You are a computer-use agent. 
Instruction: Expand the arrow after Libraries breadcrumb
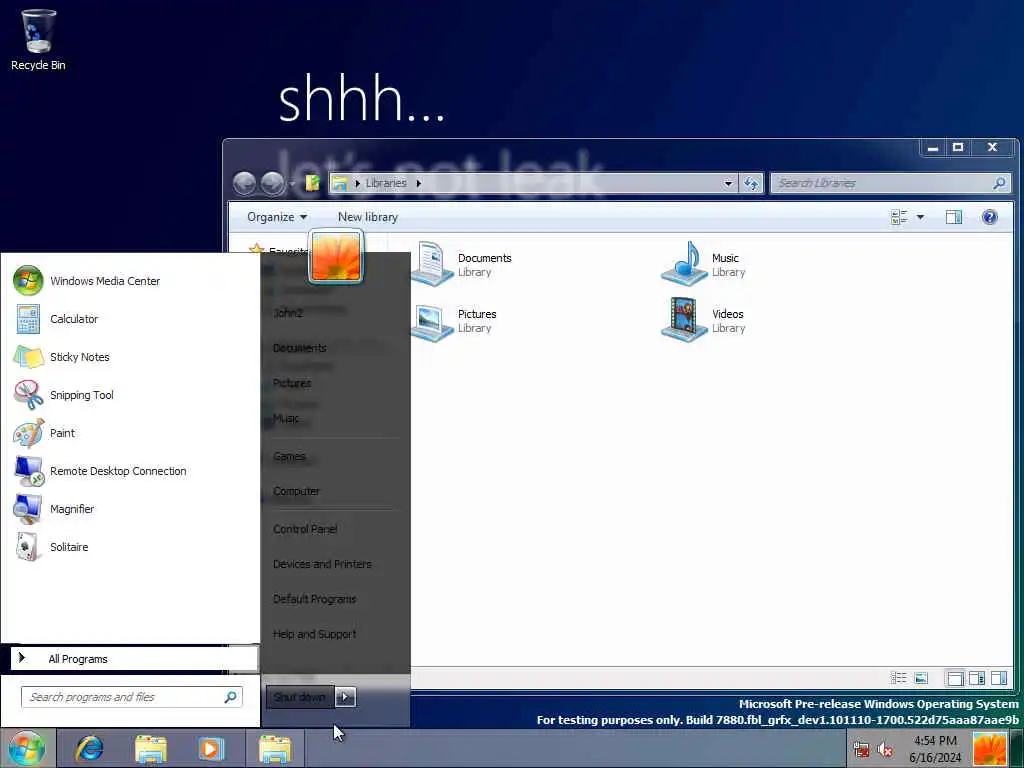pyautogui.click(x=419, y=183)
